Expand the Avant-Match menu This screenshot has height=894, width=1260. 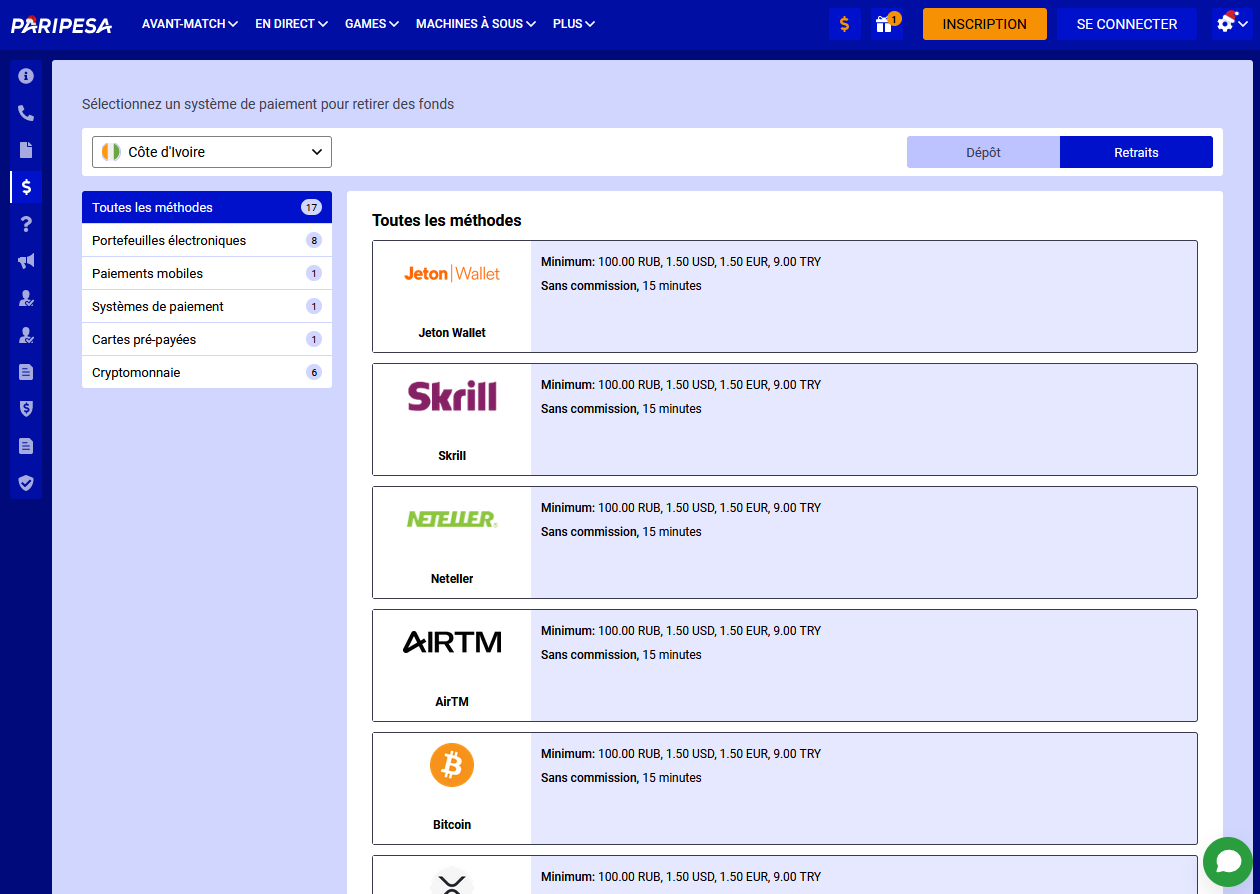click(x=189, y=24)
